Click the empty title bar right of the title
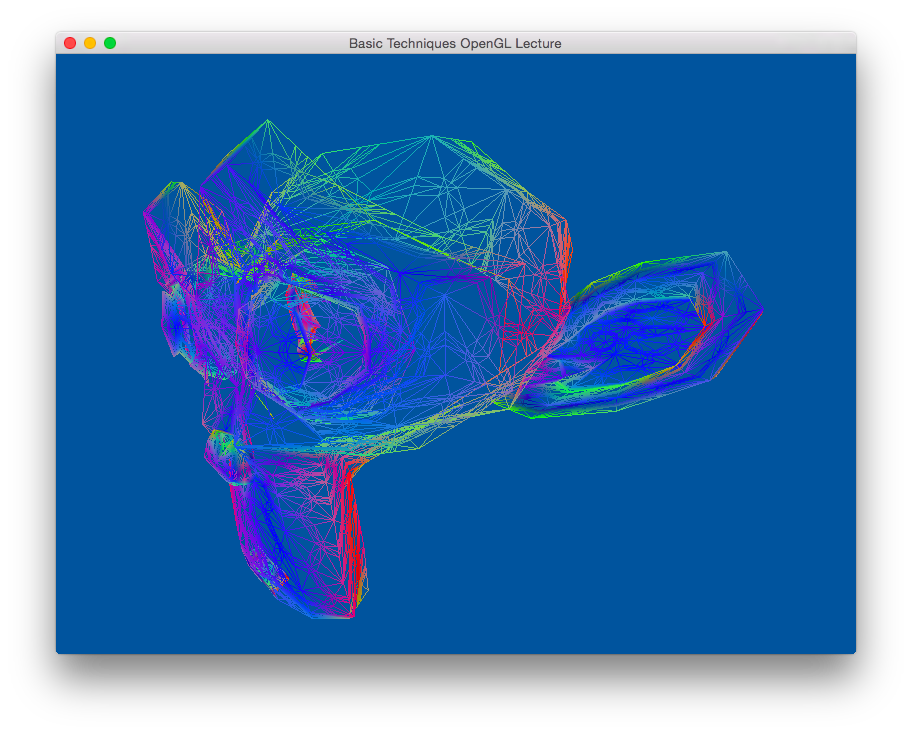The width and height of the screenshot is (912, 734). tap(710, 43)
